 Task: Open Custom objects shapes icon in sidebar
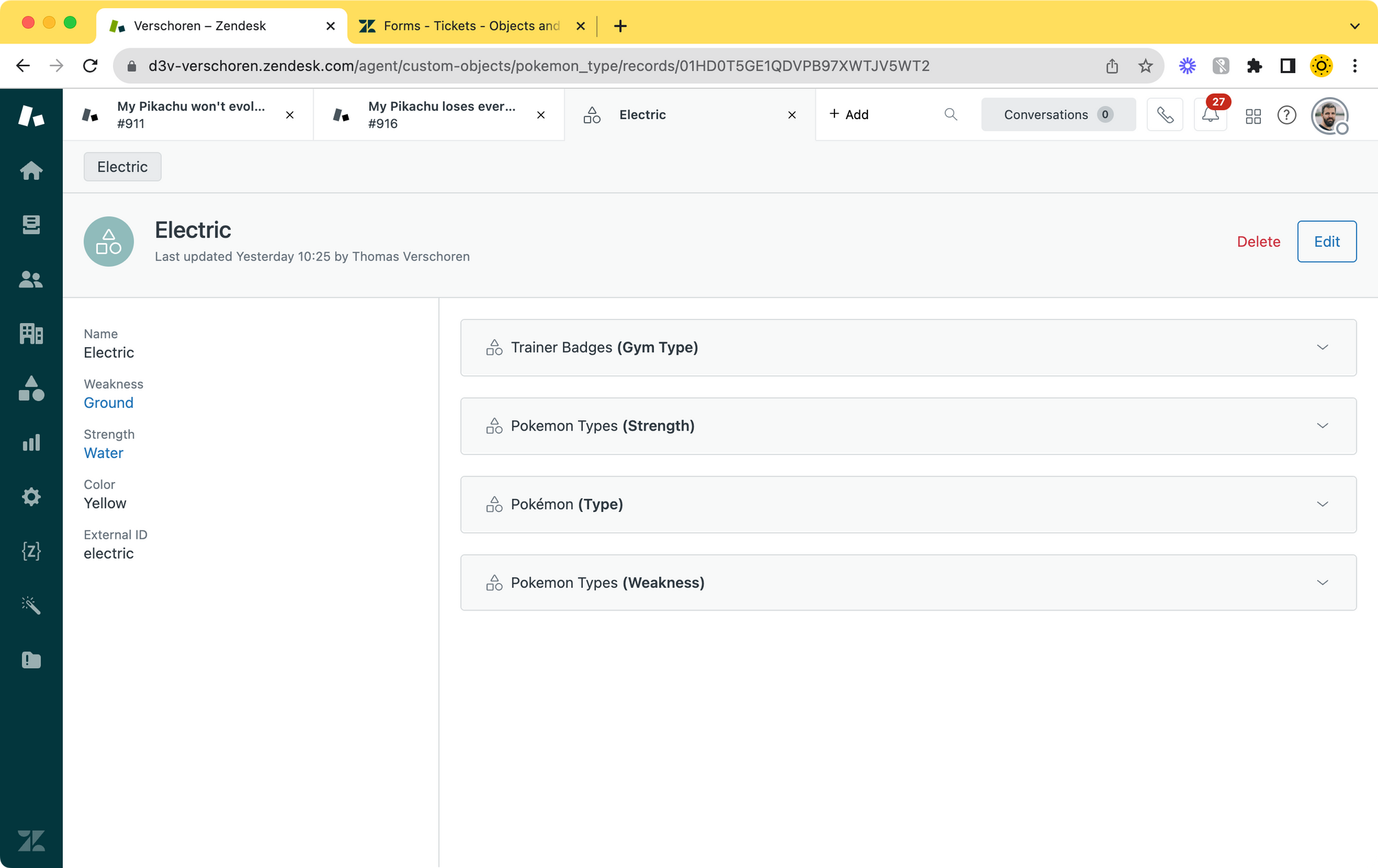coord(31,389)
